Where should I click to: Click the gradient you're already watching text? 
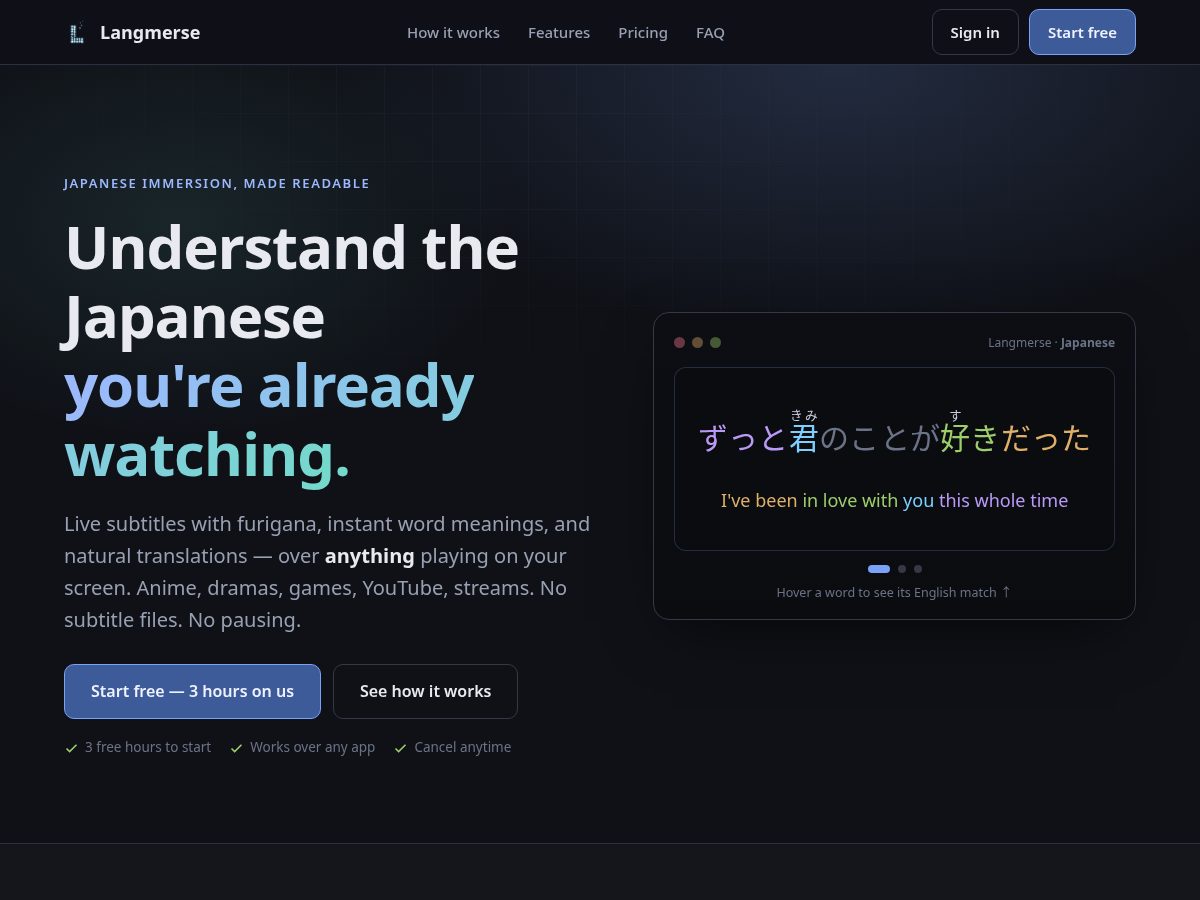click(x=269, y=420)
